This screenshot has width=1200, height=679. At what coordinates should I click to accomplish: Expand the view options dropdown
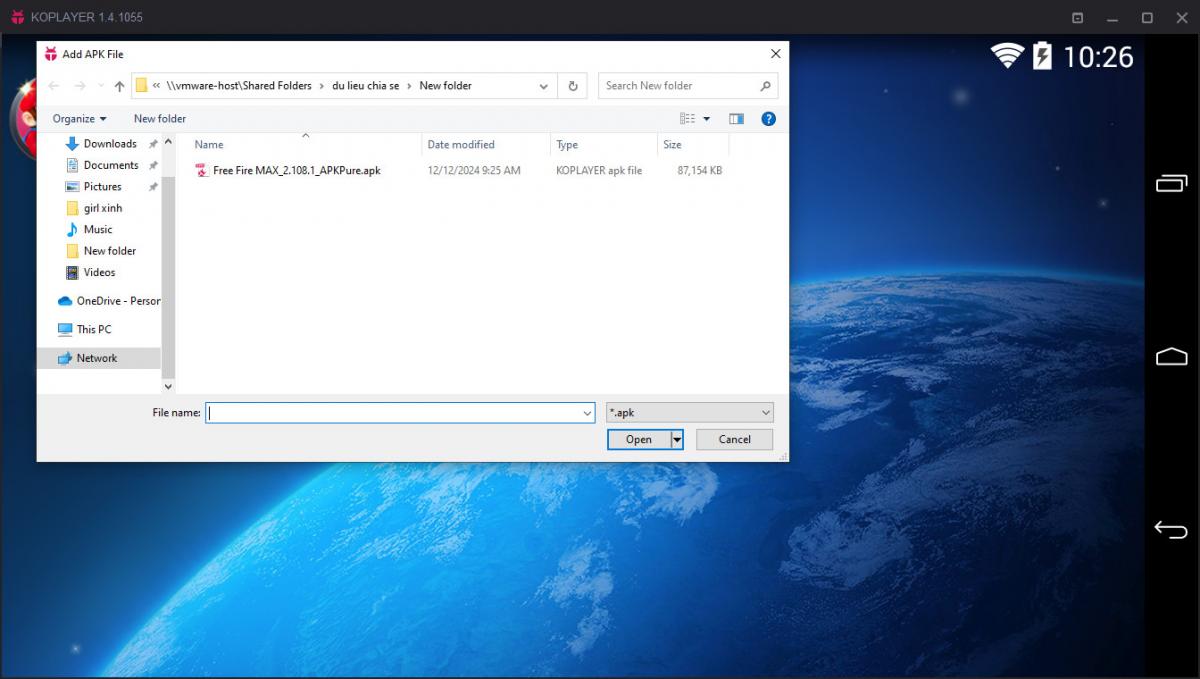click(x=707, y=119)
